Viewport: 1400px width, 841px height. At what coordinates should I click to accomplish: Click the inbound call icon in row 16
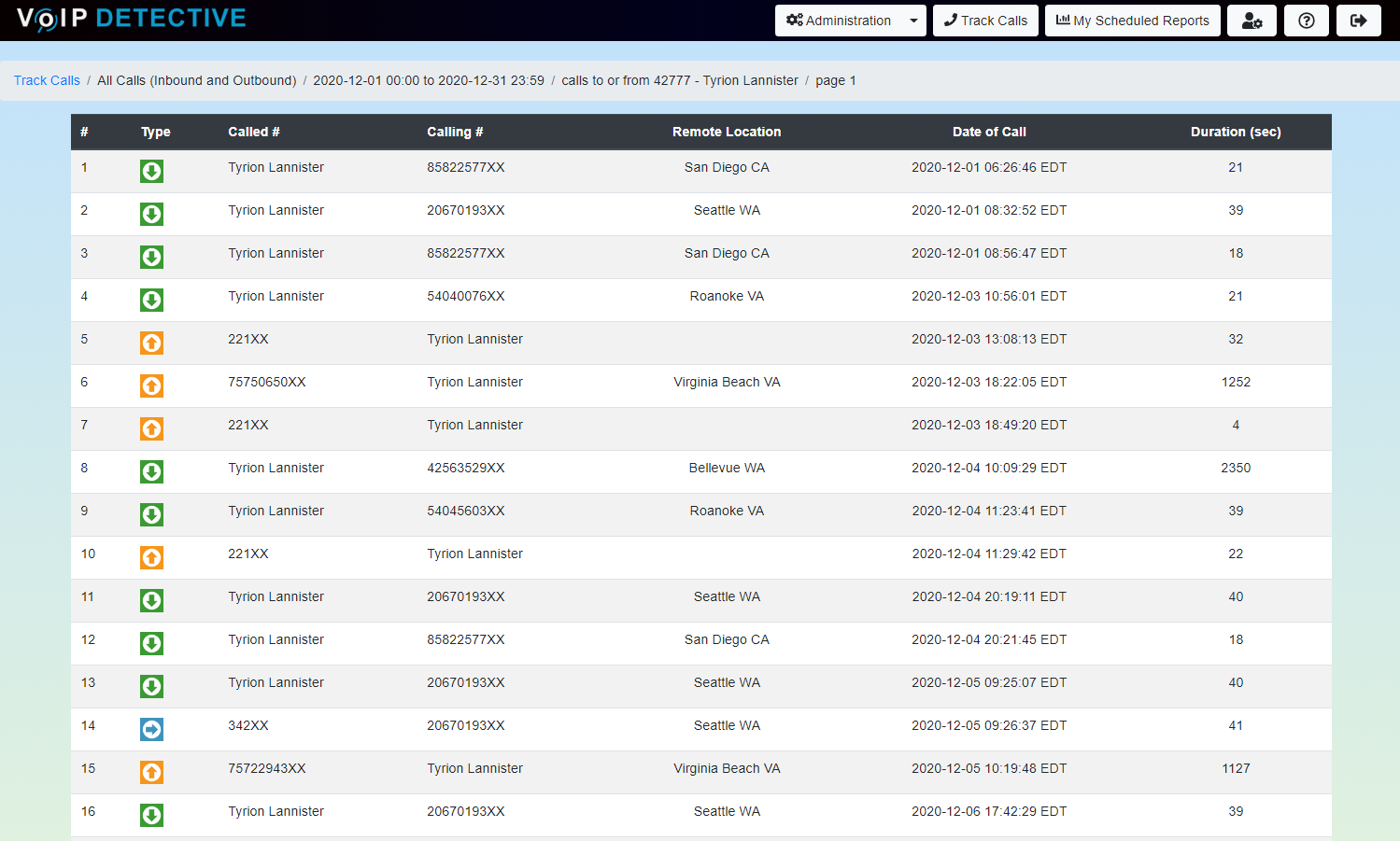151,815
